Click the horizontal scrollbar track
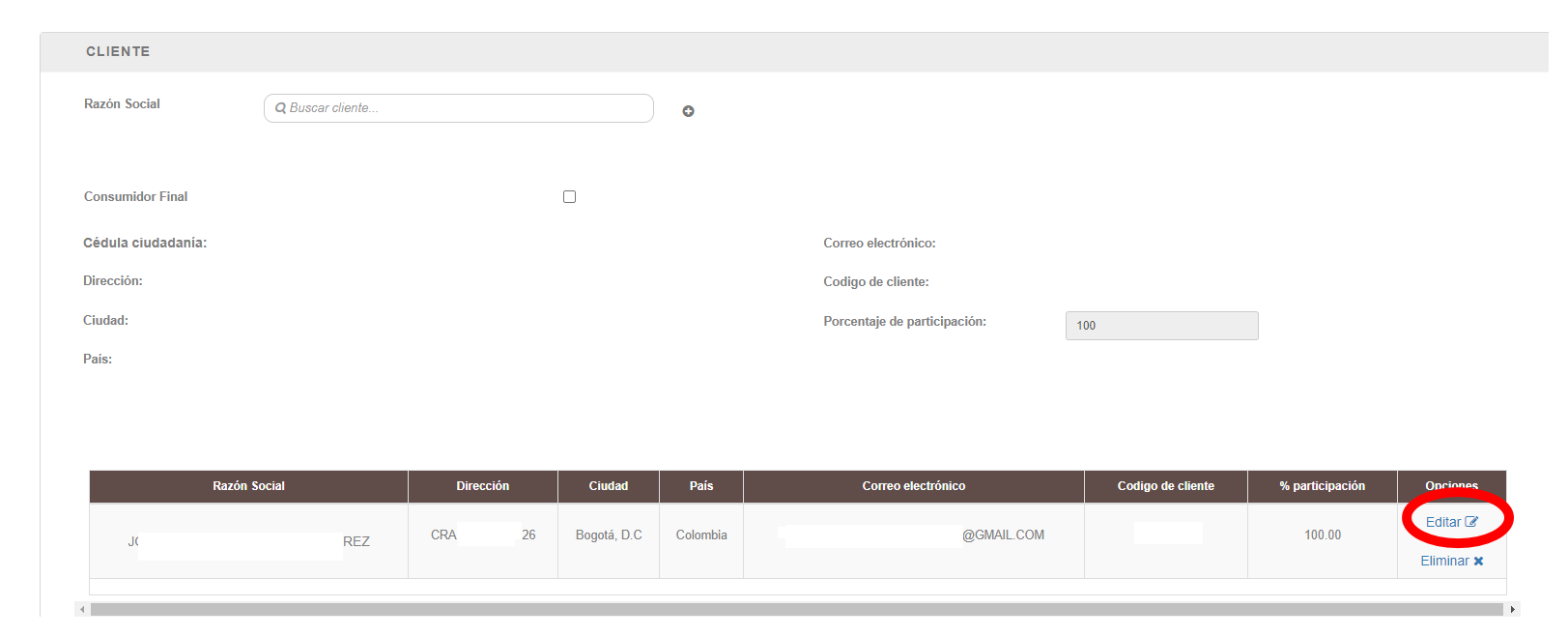Image resolution: width=1568 pixels, height=636 pixels. [x=797, y=610]
